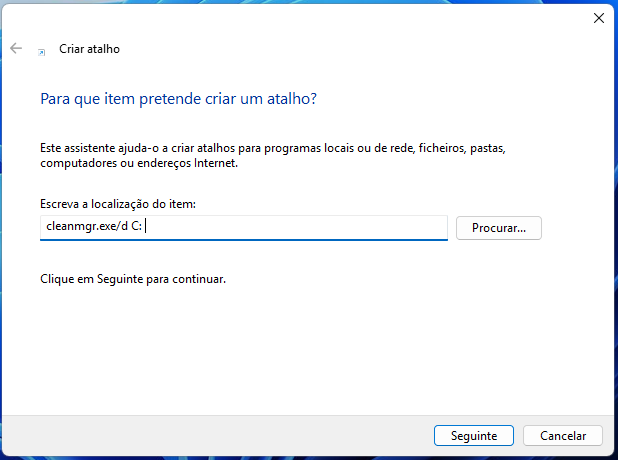Viewport: 618px width, 462px height.
Task: Click the C: drive text in the location field
Action: click(x=136, y=226)
